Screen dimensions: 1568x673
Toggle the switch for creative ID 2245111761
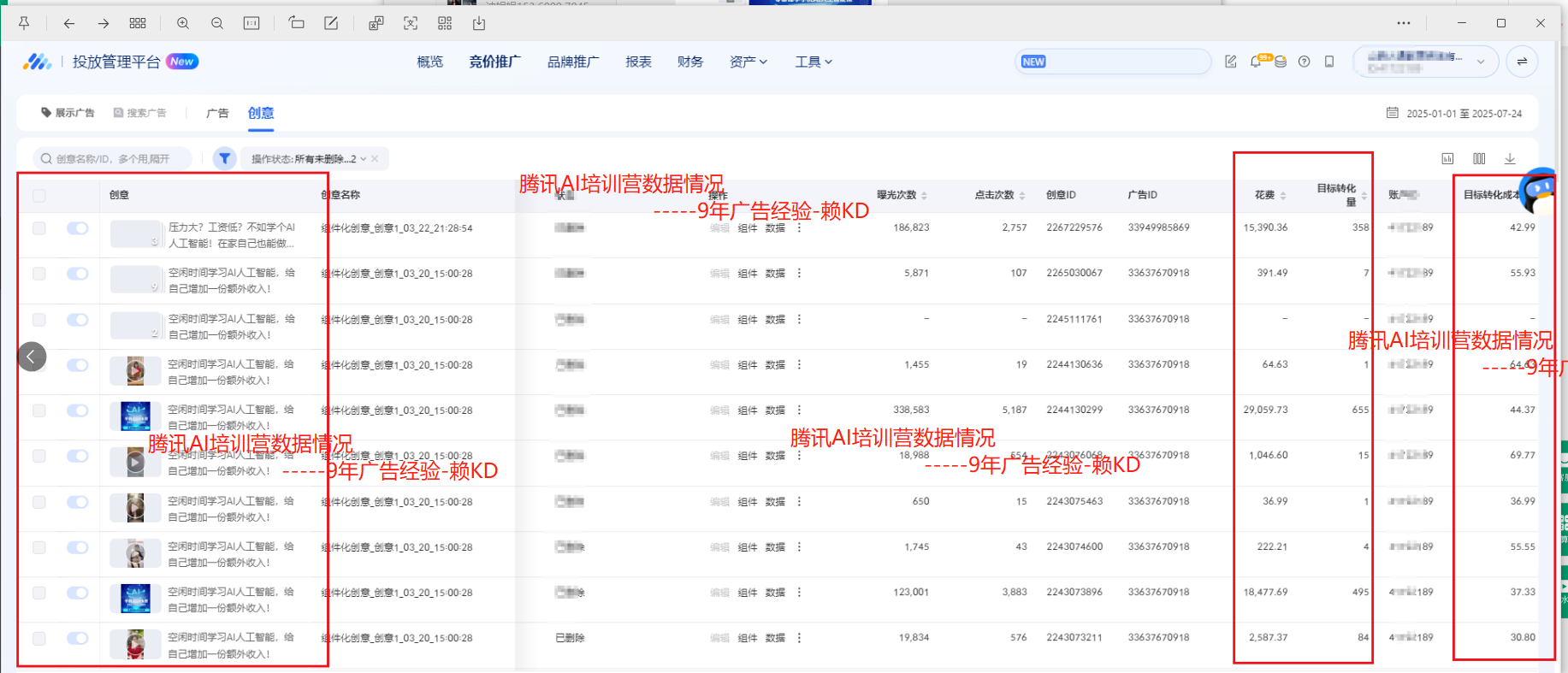point(78,320)
